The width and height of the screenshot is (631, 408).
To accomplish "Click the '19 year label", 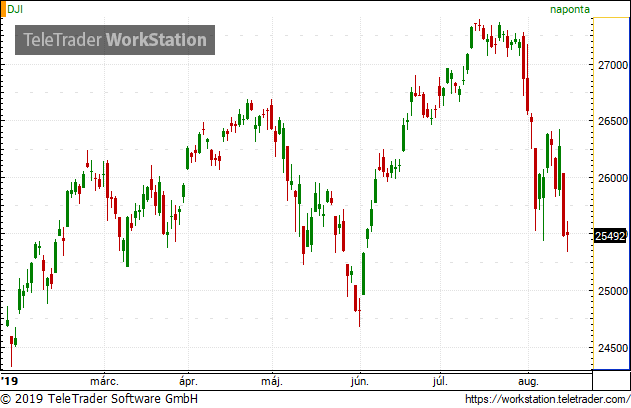I will point(9,381).
